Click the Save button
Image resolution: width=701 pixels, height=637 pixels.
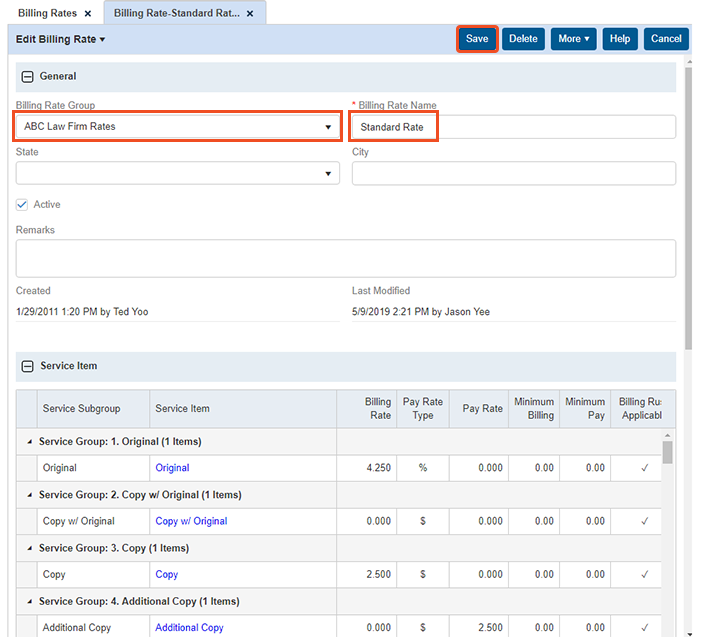pos(477,39)
